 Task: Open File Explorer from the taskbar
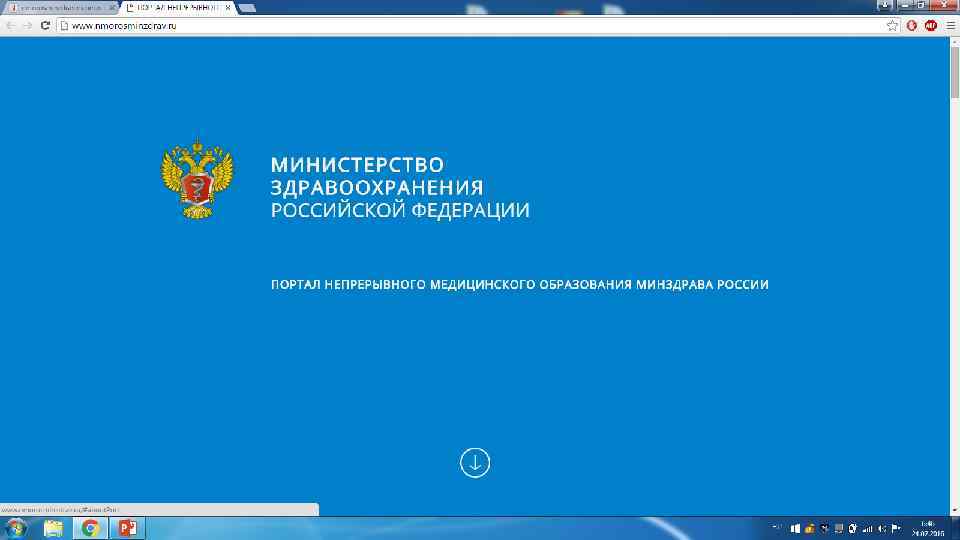(53, 528)
